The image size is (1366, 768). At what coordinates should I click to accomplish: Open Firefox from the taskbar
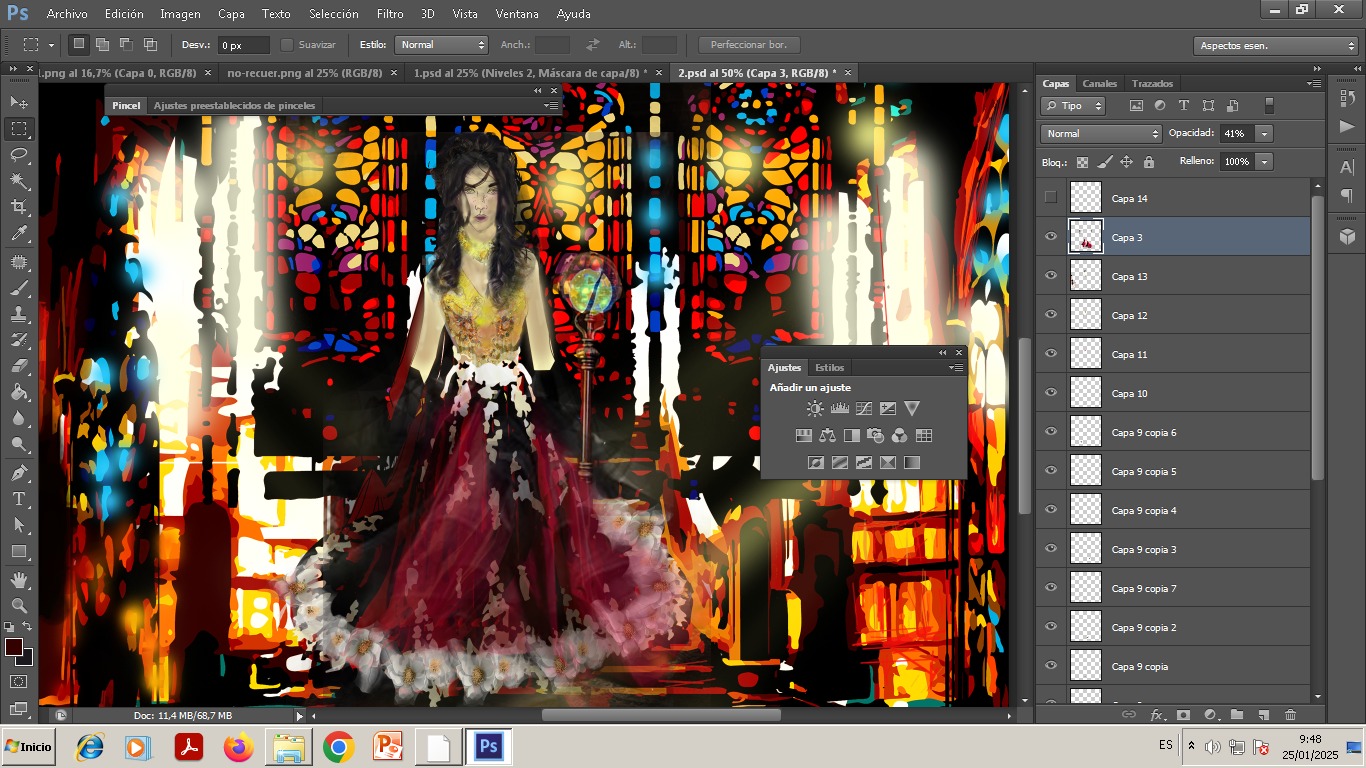click(x=239, y=747)
